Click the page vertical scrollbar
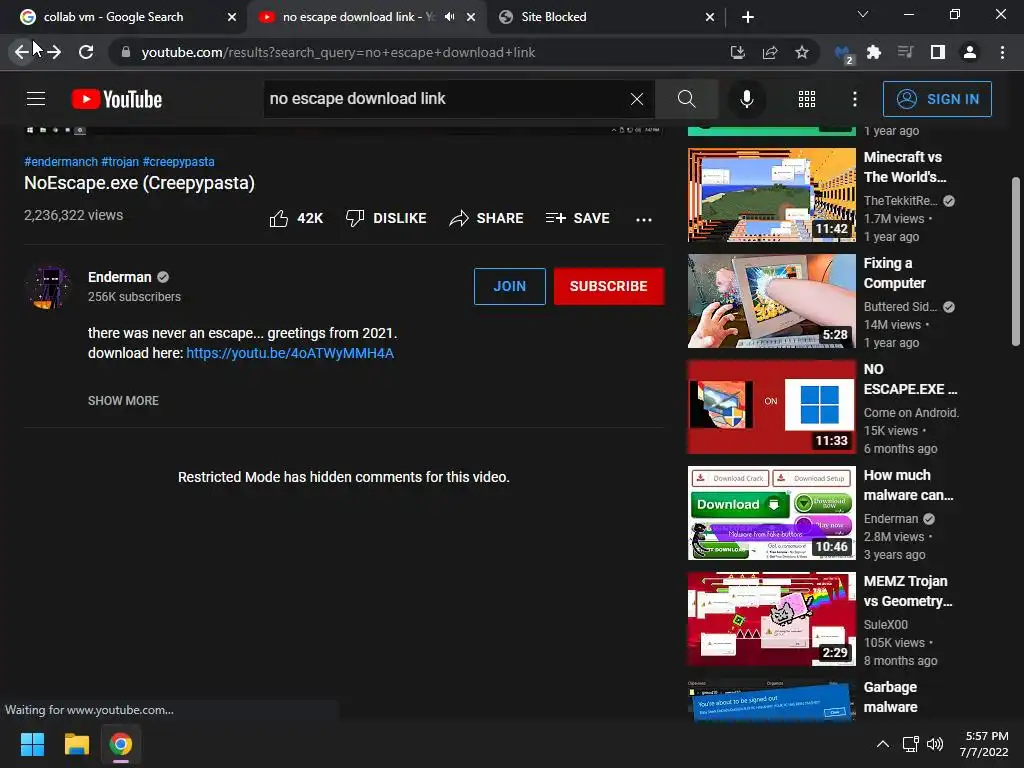 tap(1016, 261)
